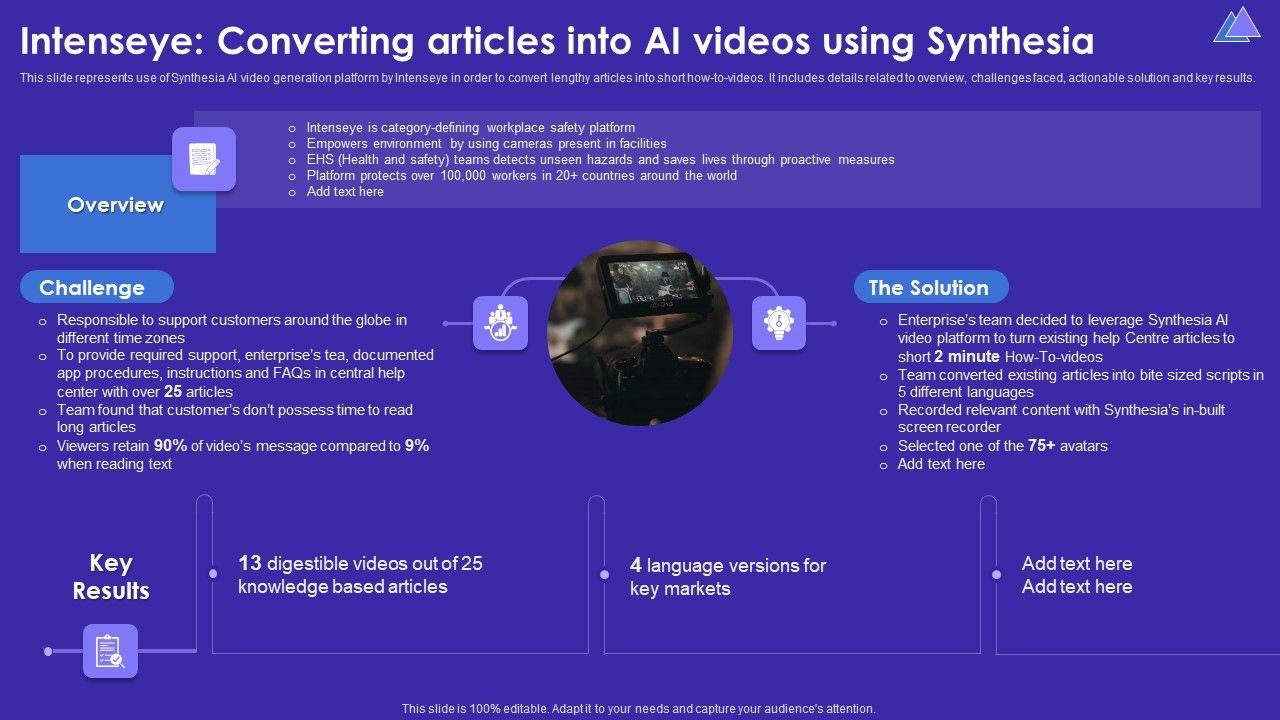1280x720 pixels.
Task: Select the "Key Results" heading
Action: coord(111,577)
